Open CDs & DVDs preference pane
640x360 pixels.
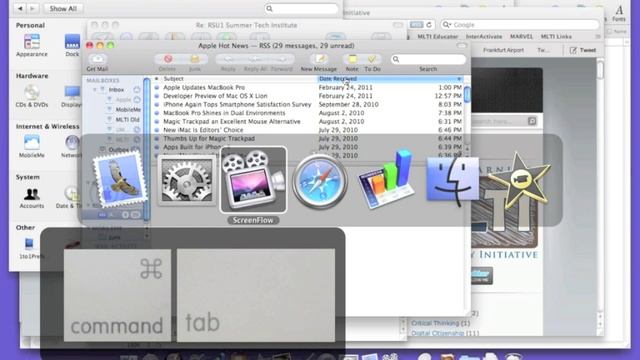click(x=32, y=96)
